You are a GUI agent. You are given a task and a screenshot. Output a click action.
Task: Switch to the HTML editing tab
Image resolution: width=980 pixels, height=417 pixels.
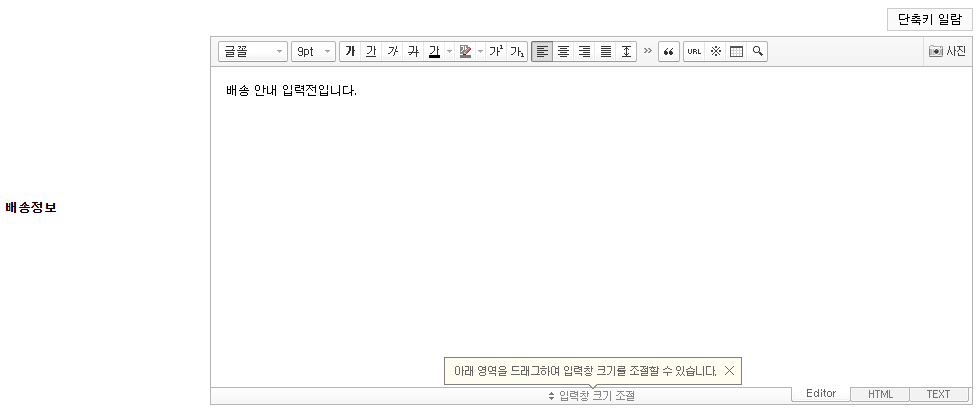[880, 394]
